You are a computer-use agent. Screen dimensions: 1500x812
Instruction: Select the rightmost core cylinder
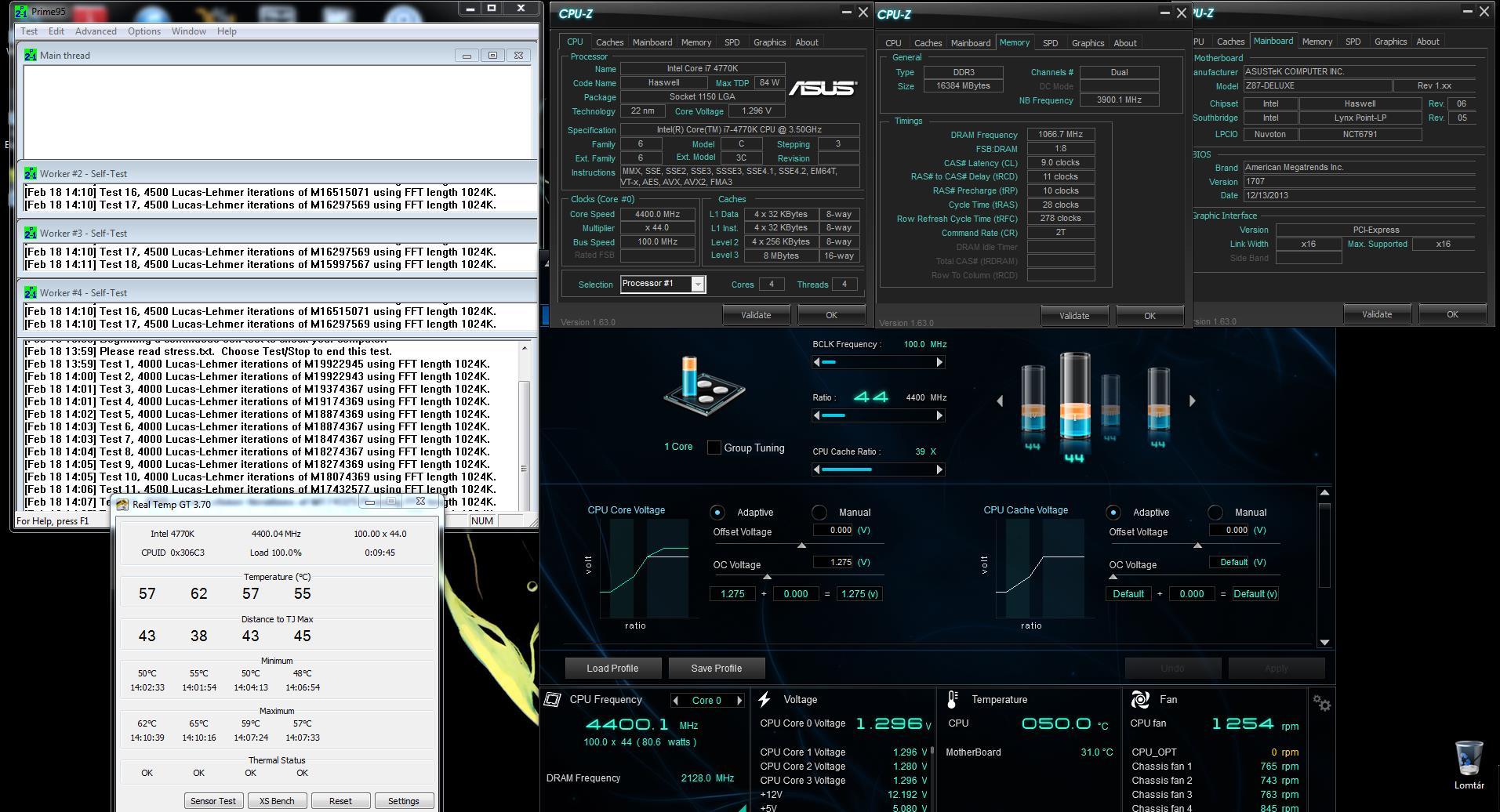pyautogui.click(x=1158, y=399)
